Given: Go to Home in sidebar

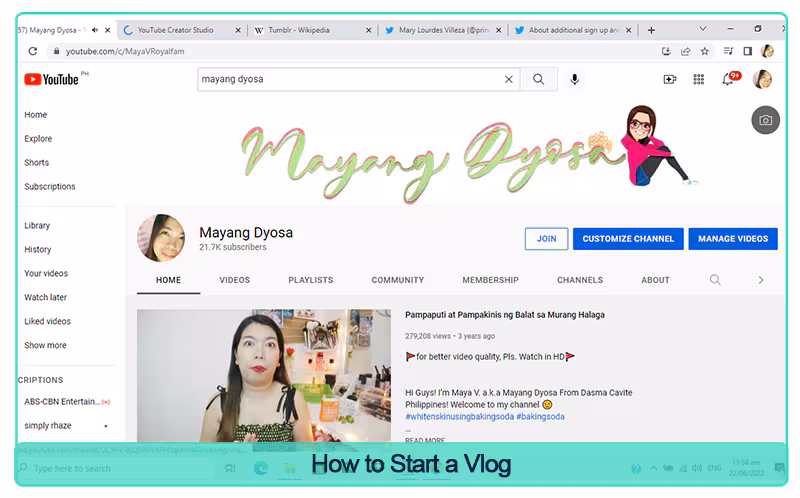Looking at the screenshot, I should tap(36, 114).
